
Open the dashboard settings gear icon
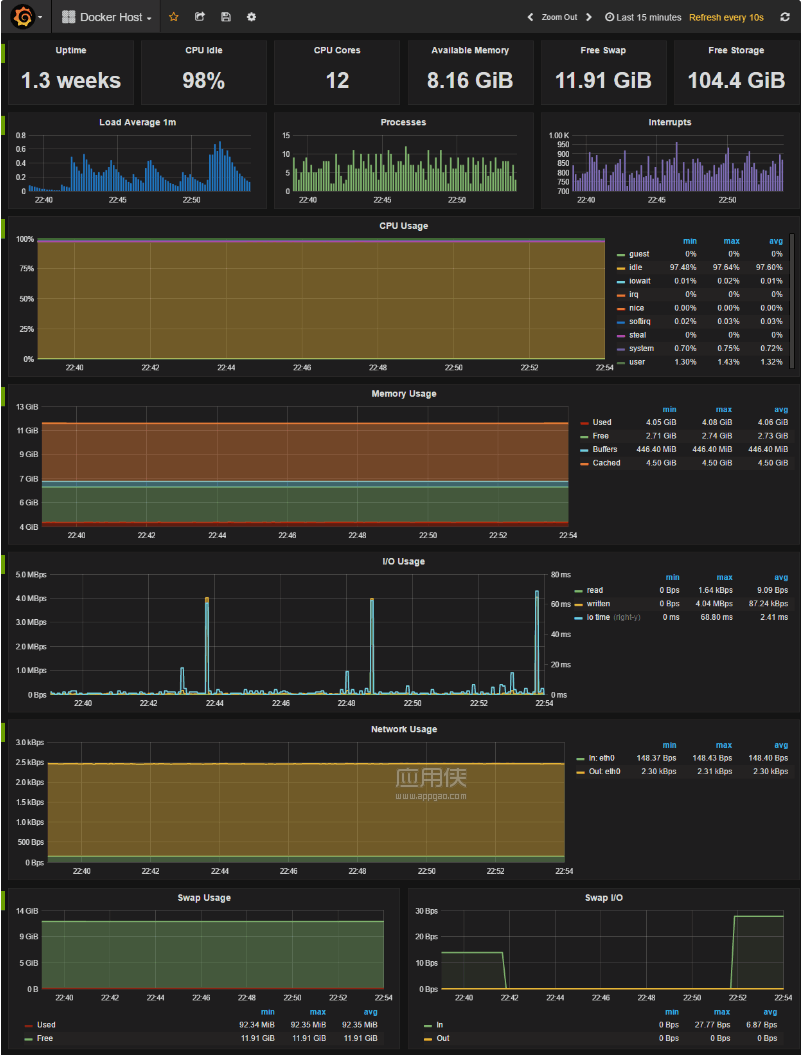(x=252, y=17)
